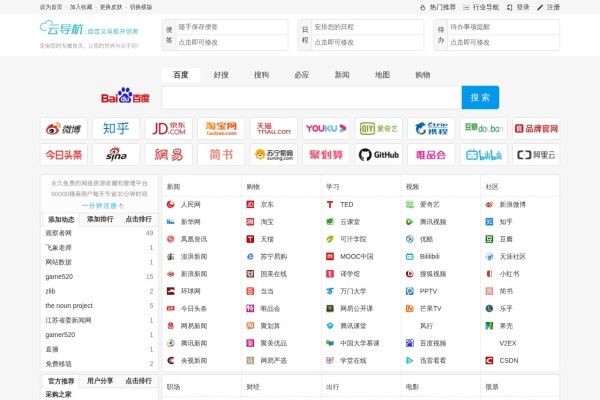Open 芒果TV in the 视频 column
Image resolution: width=600 pixels, height=400 pixels.
click(430, 308)
